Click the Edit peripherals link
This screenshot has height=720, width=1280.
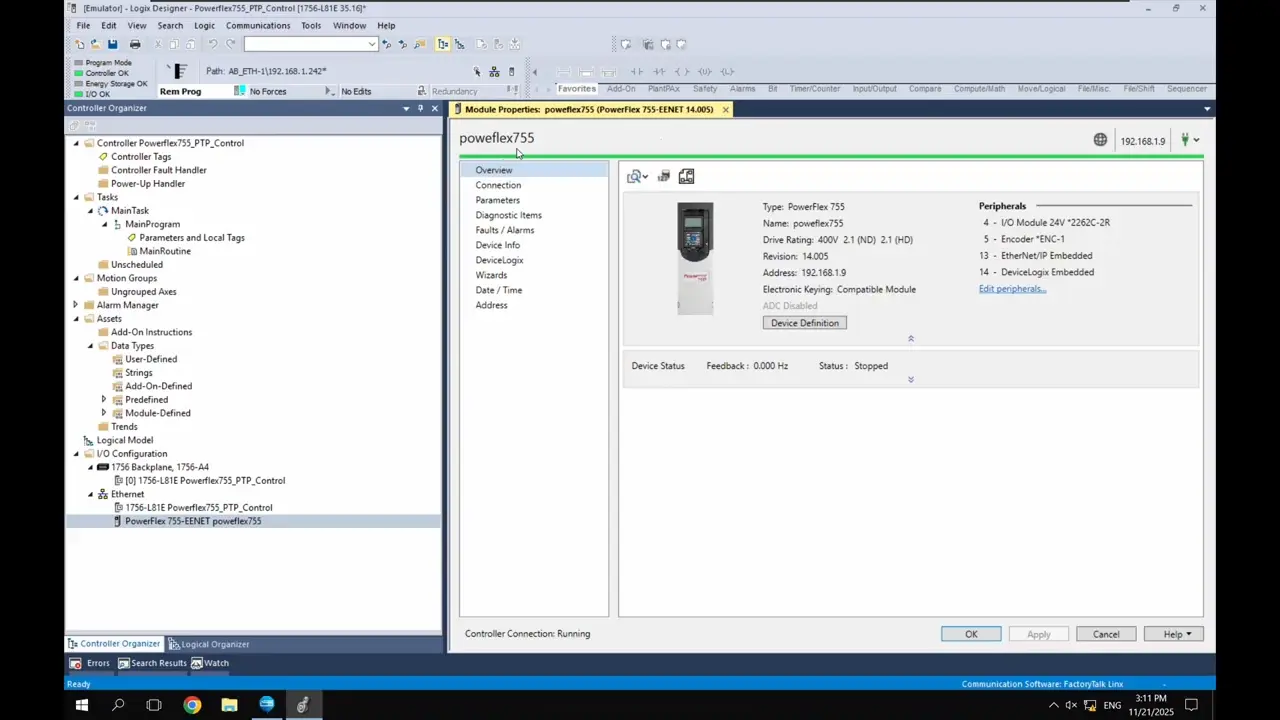(x=1012, y=289)
